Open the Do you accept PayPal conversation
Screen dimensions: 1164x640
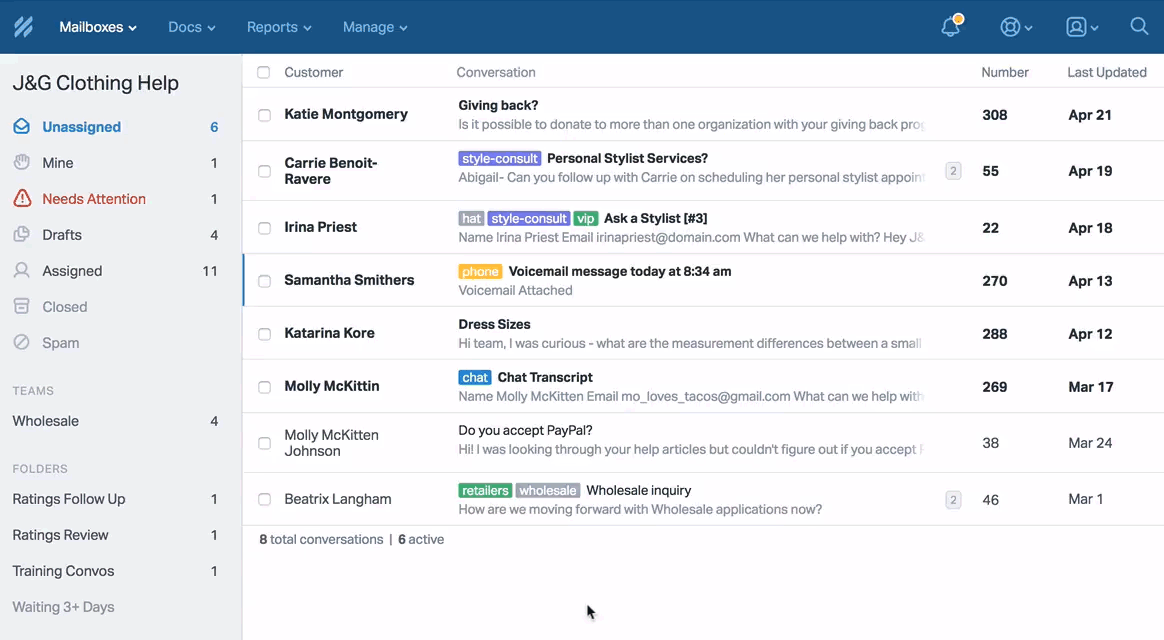(525, 430)
